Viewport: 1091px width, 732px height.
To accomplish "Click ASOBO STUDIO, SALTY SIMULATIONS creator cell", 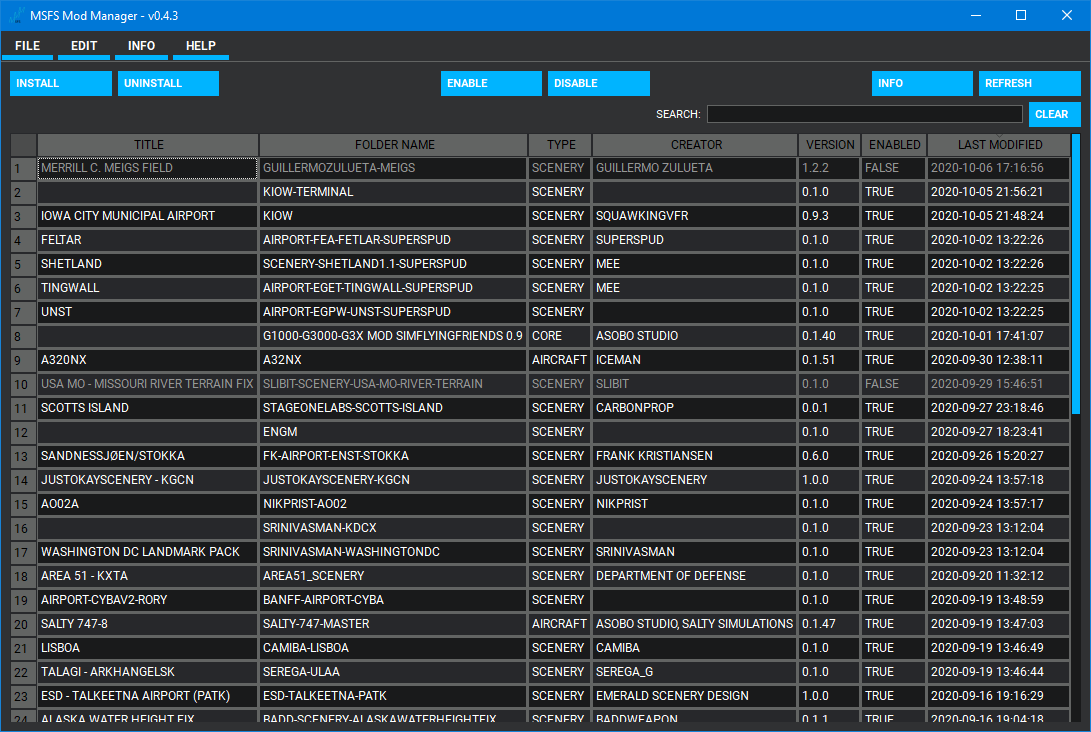I will click(694, 624).
